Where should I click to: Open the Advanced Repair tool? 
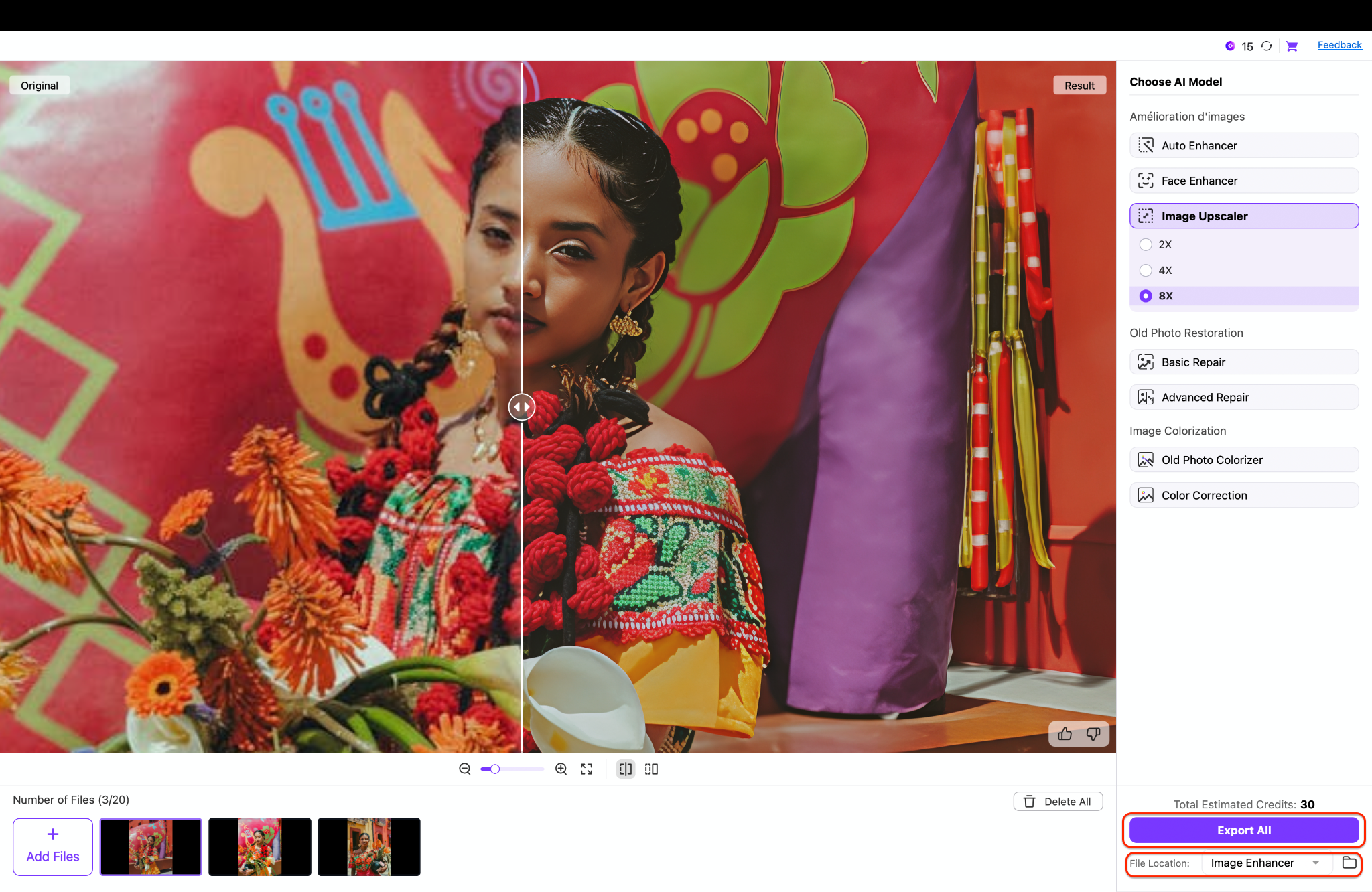[1243, 396]
